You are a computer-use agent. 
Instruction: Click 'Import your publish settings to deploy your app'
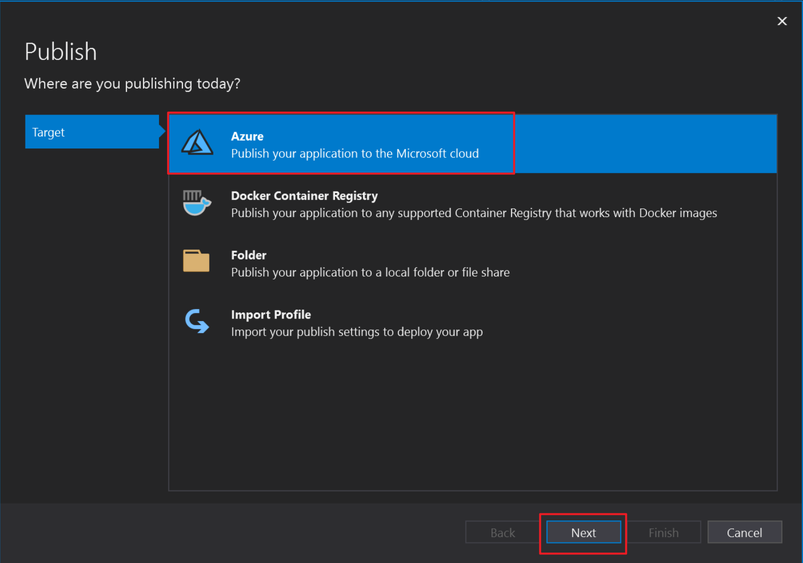click(x=357, y=332)
